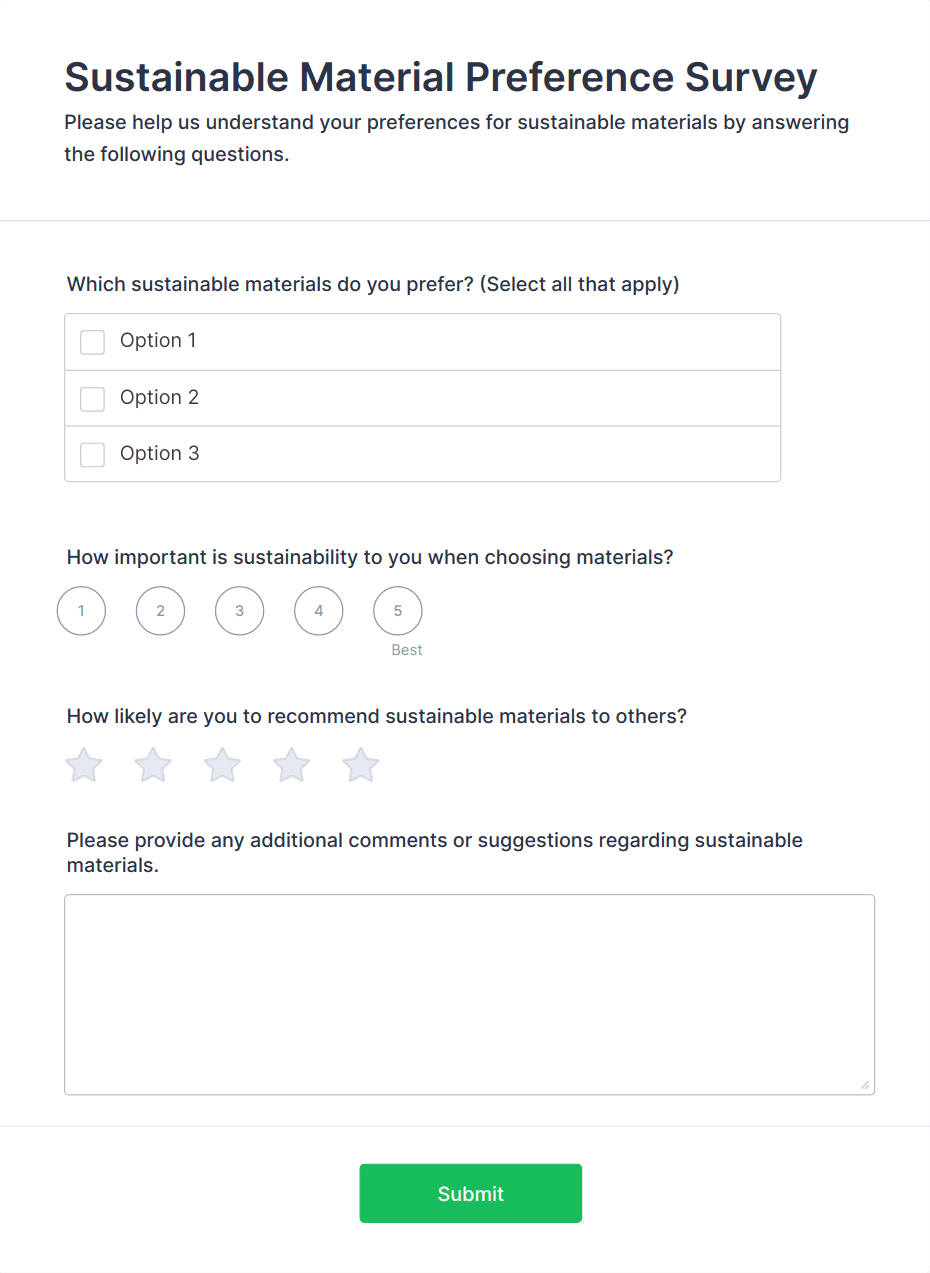Viewport: 930px width, 1273px height.
Task: Submit the survey form
Action: click(x=470, y=1193)
